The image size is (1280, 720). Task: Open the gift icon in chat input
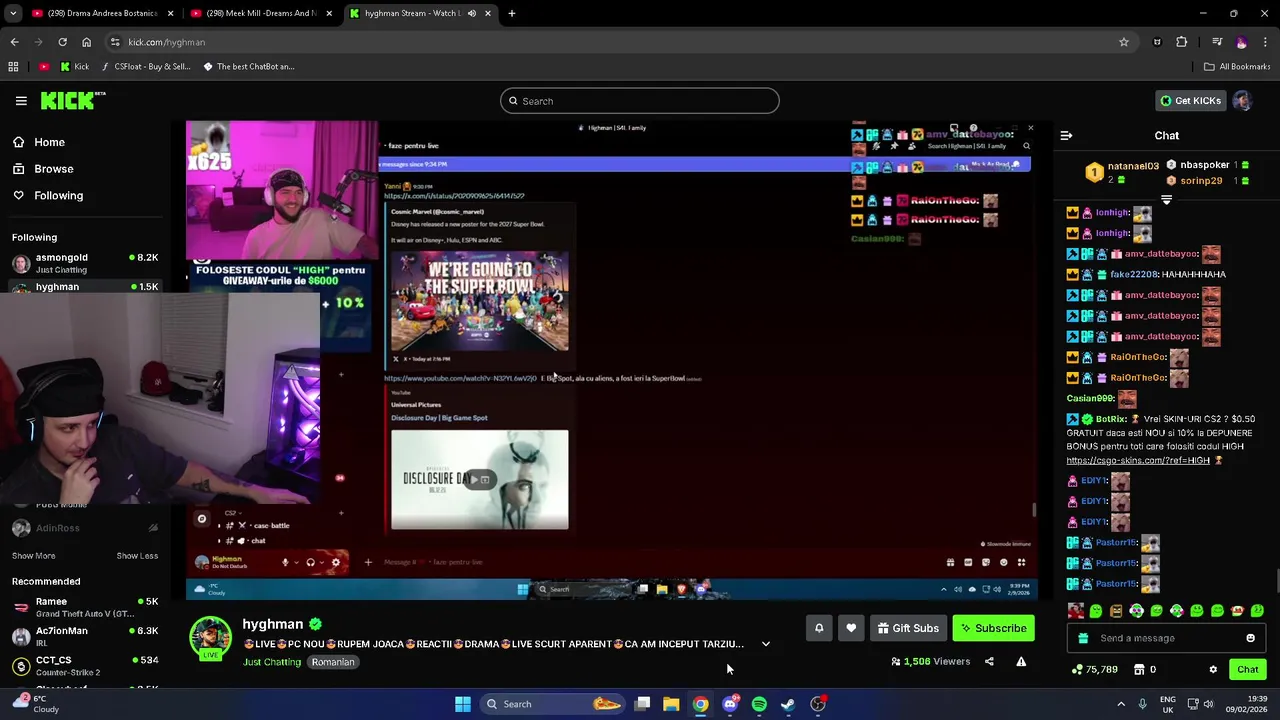tap(1083, 638)
